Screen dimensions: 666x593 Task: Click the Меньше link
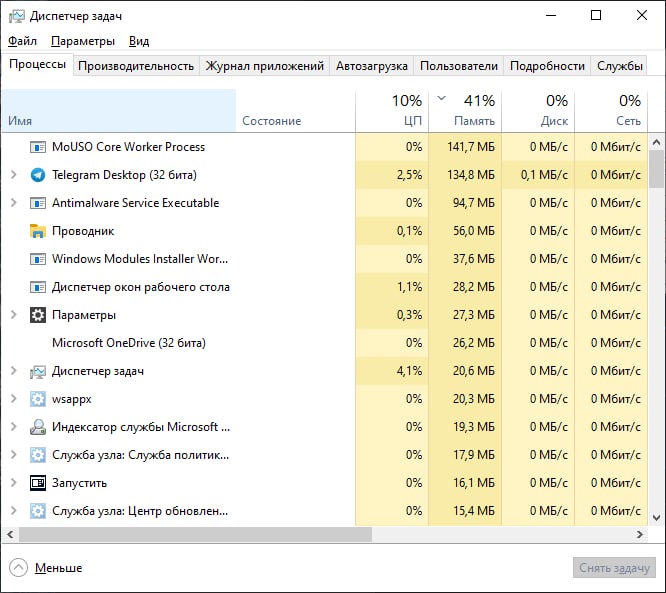click(58, 568)
